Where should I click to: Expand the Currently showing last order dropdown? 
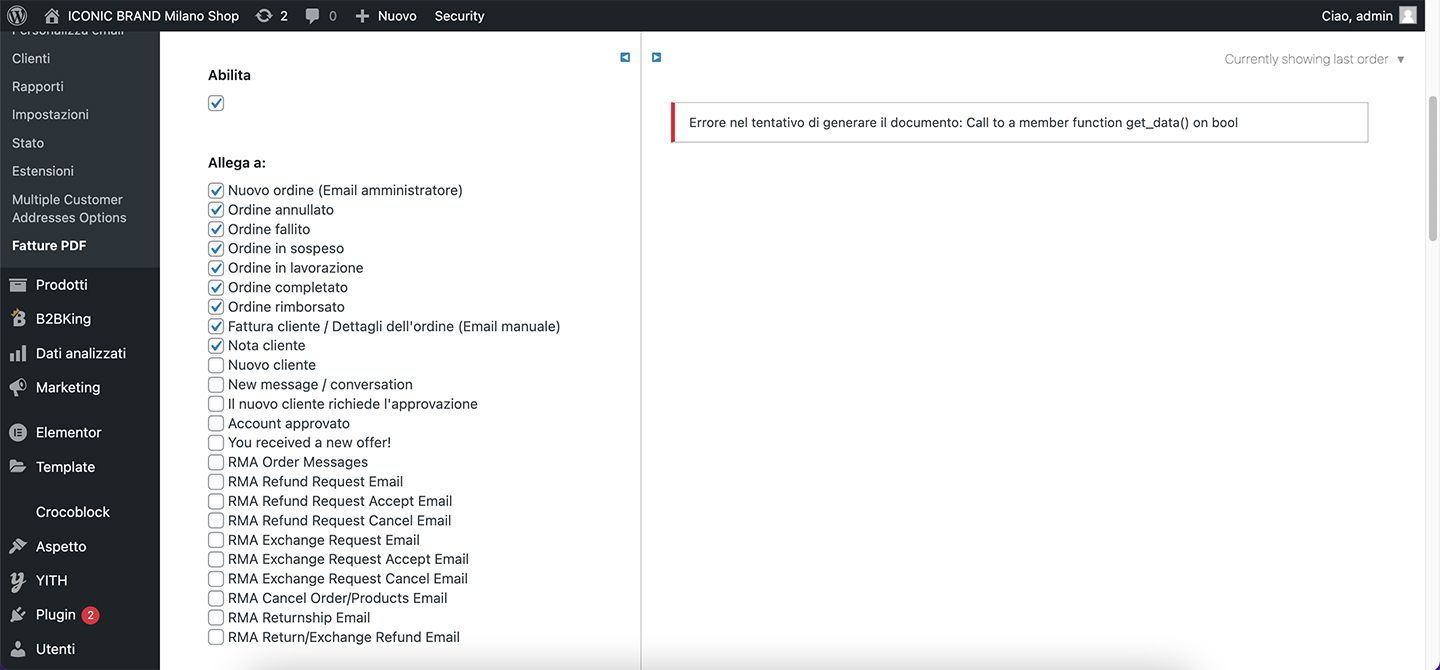(x=1314, y=59)
